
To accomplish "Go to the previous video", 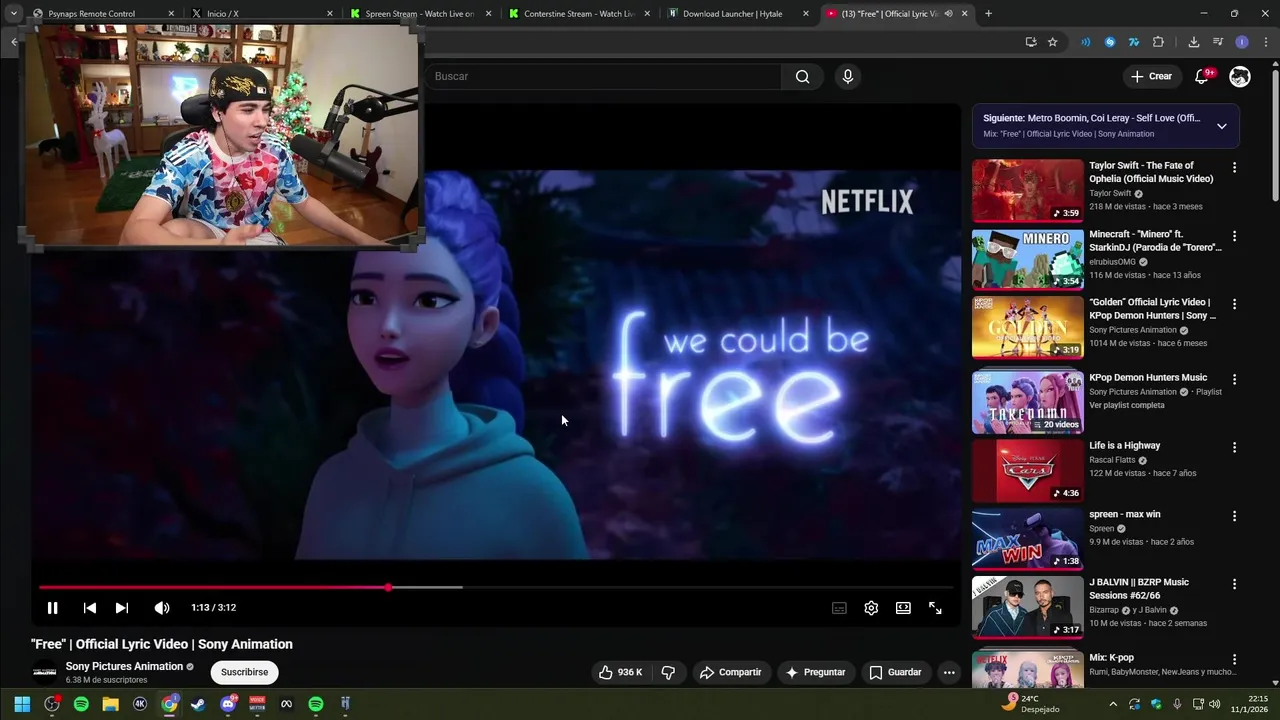I will point(90,608).
